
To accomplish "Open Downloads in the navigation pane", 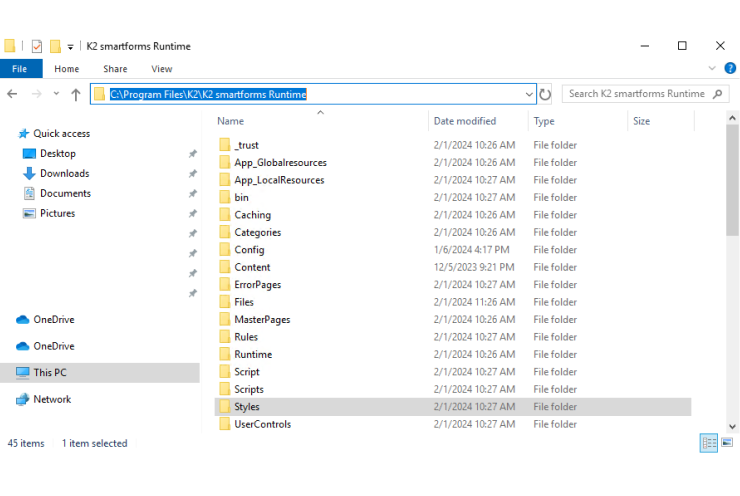I will pyautogui.click(x=64, y=173).
